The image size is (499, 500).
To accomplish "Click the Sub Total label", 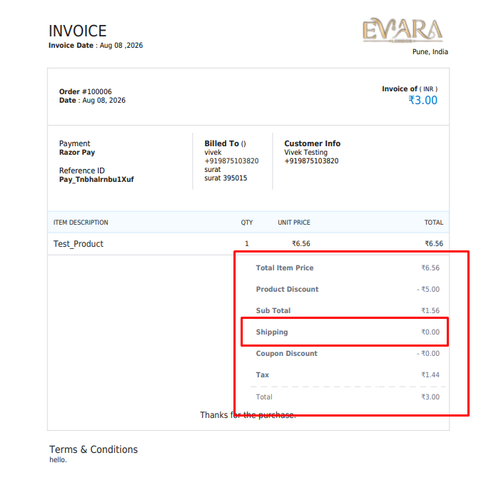I will click(273, 311).
